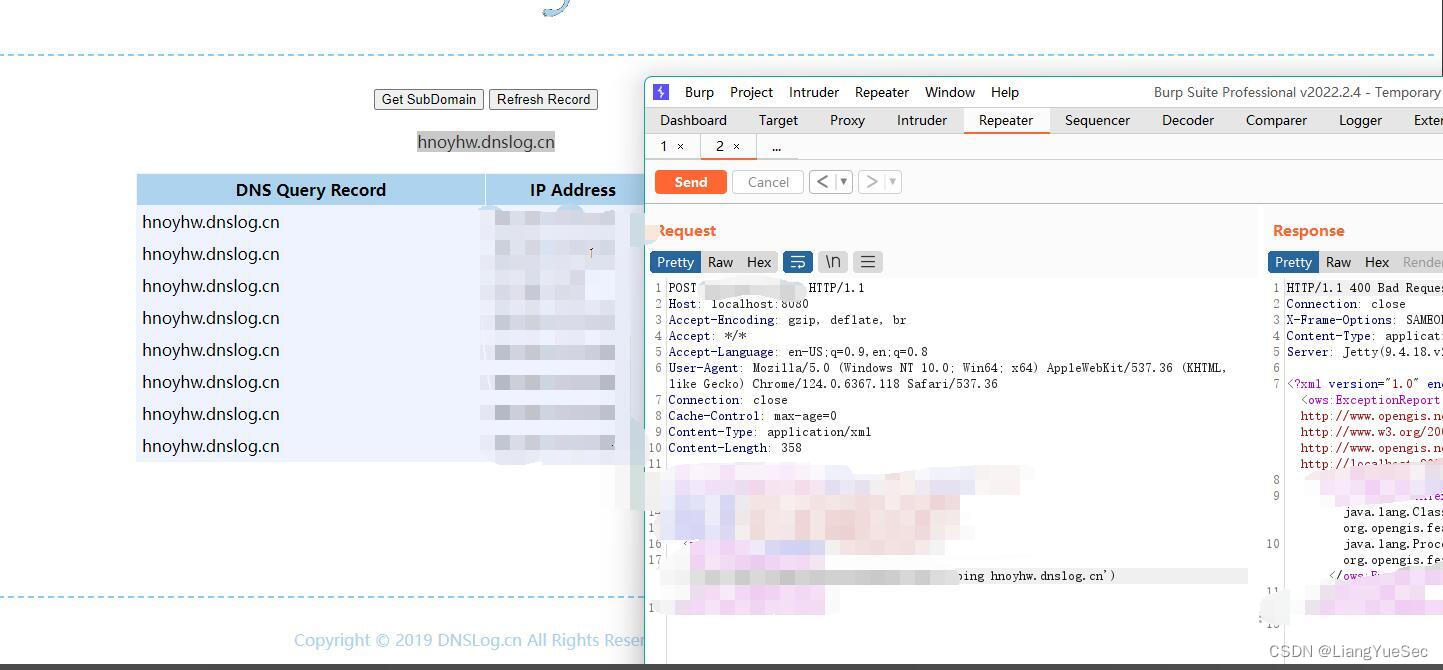Switch to the Decoder tab
The width and height of the screenshot is (1443, 670).
coord(1188,120)
